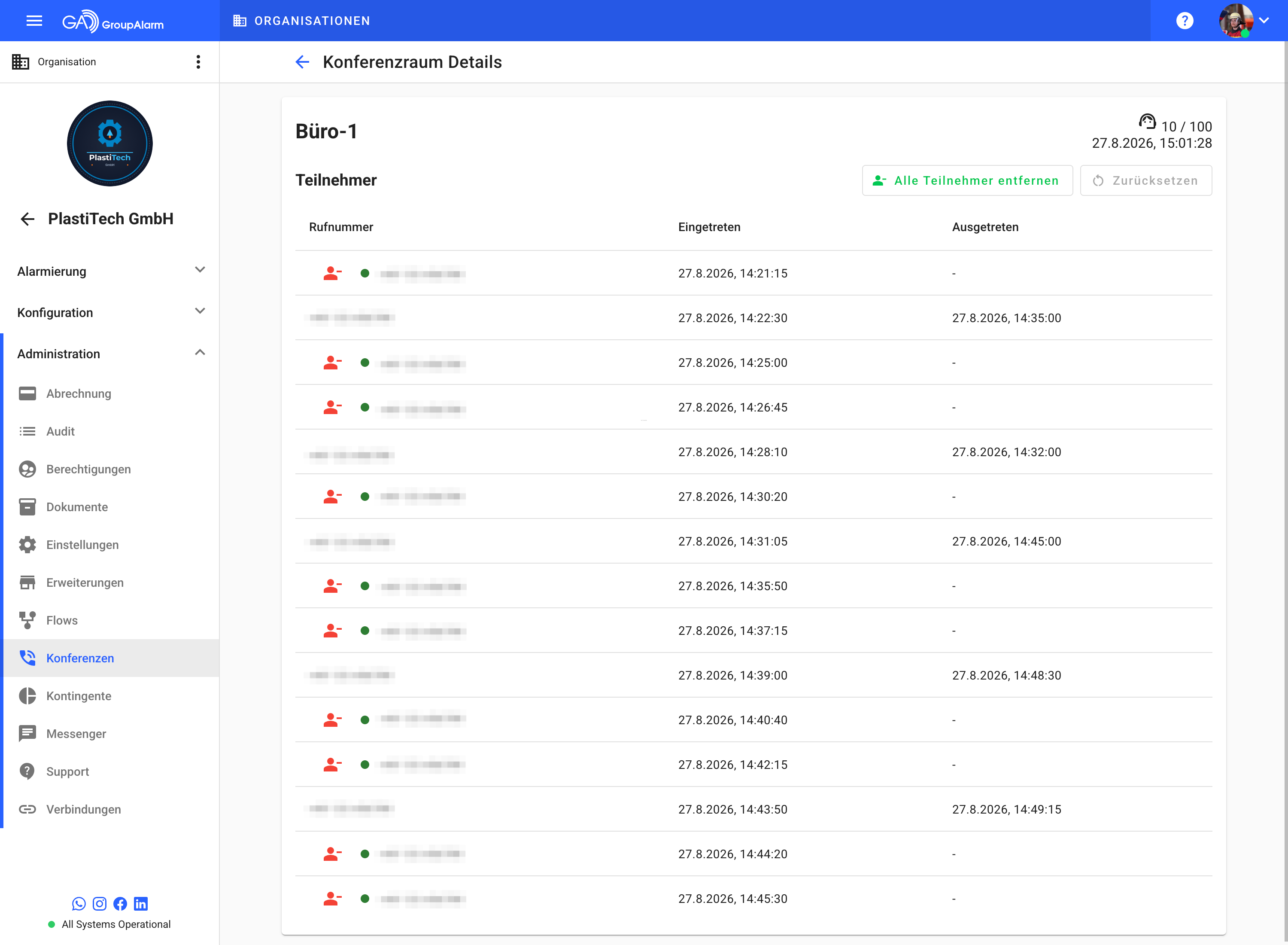Click Alle Teilnehmer entfernen button
Image resolution: width=1288 pixels, height=945 pixels.
coord(967,180)
